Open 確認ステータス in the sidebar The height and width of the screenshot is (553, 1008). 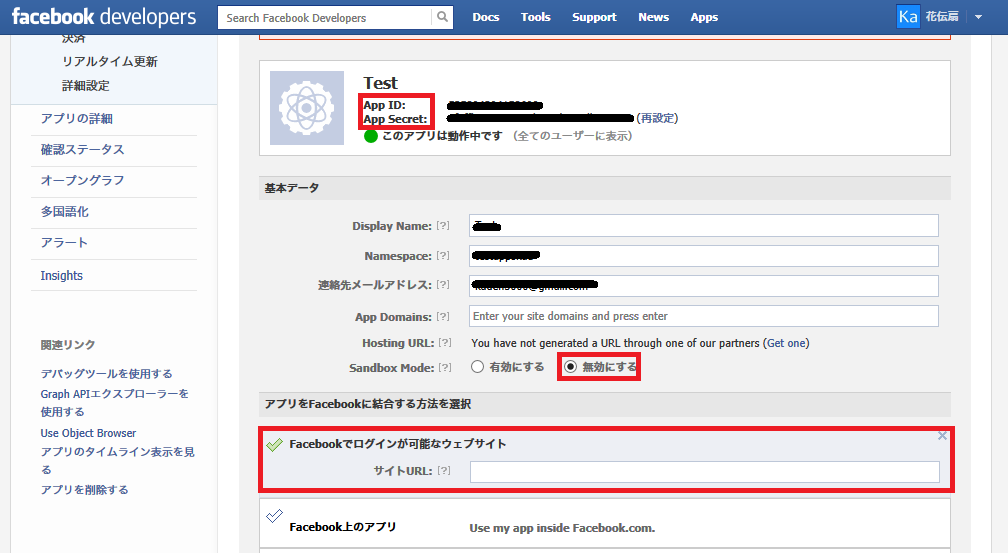point(82,150)
